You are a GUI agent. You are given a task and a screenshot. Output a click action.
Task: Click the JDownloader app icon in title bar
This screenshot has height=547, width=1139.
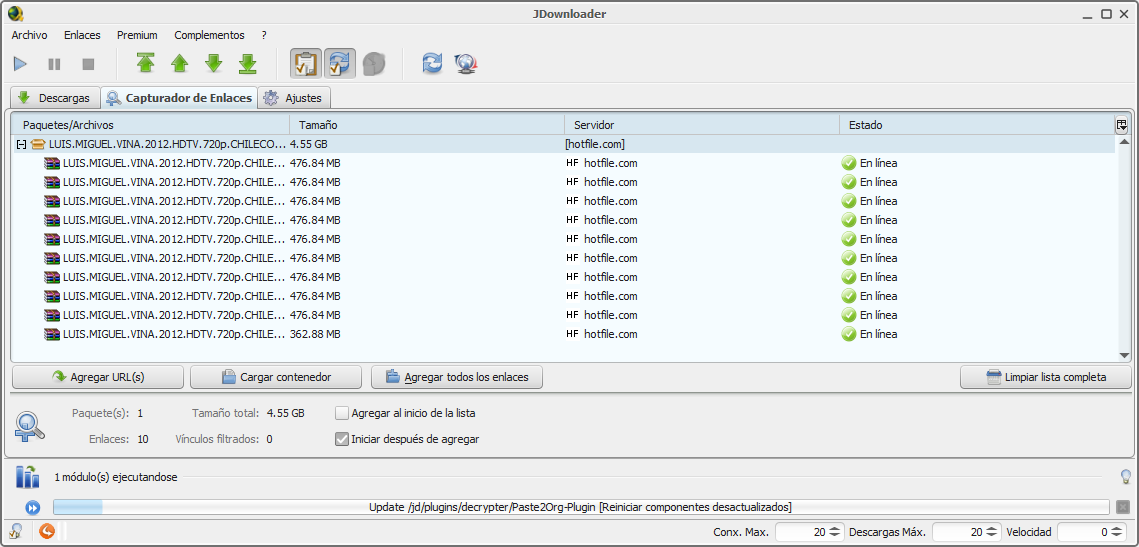15,13
